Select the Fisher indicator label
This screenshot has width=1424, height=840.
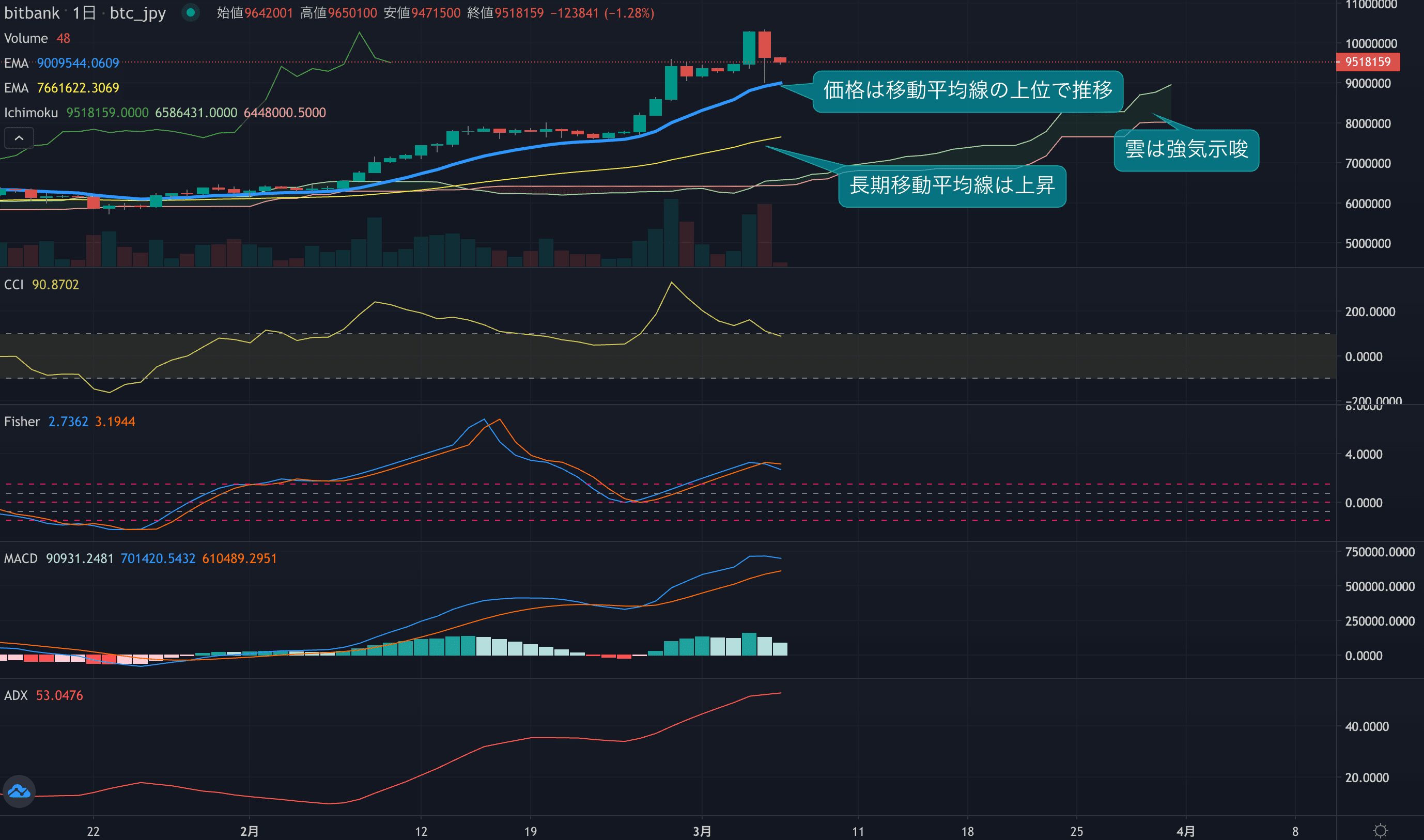pyautogui.click(x=22, y=421)
